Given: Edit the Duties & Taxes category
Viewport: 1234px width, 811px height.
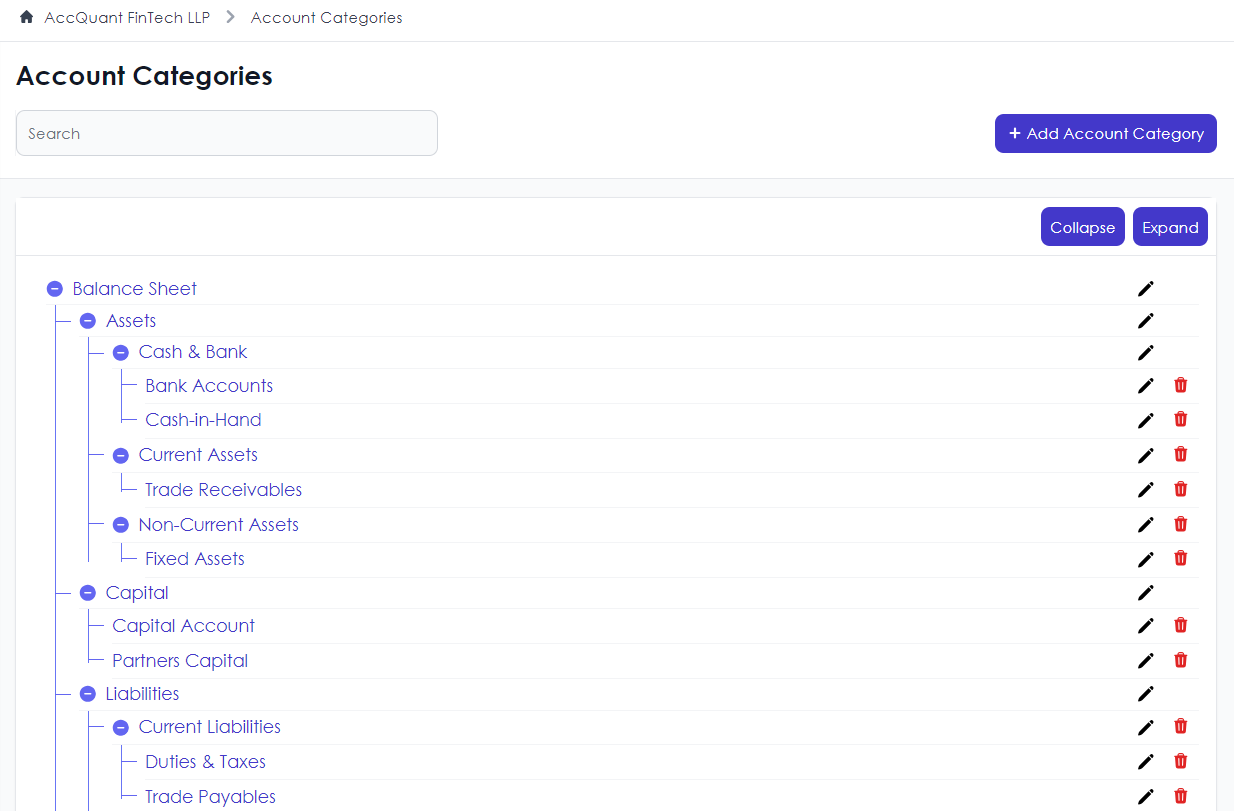Looking at the screenshot, I should [1145, 761].
